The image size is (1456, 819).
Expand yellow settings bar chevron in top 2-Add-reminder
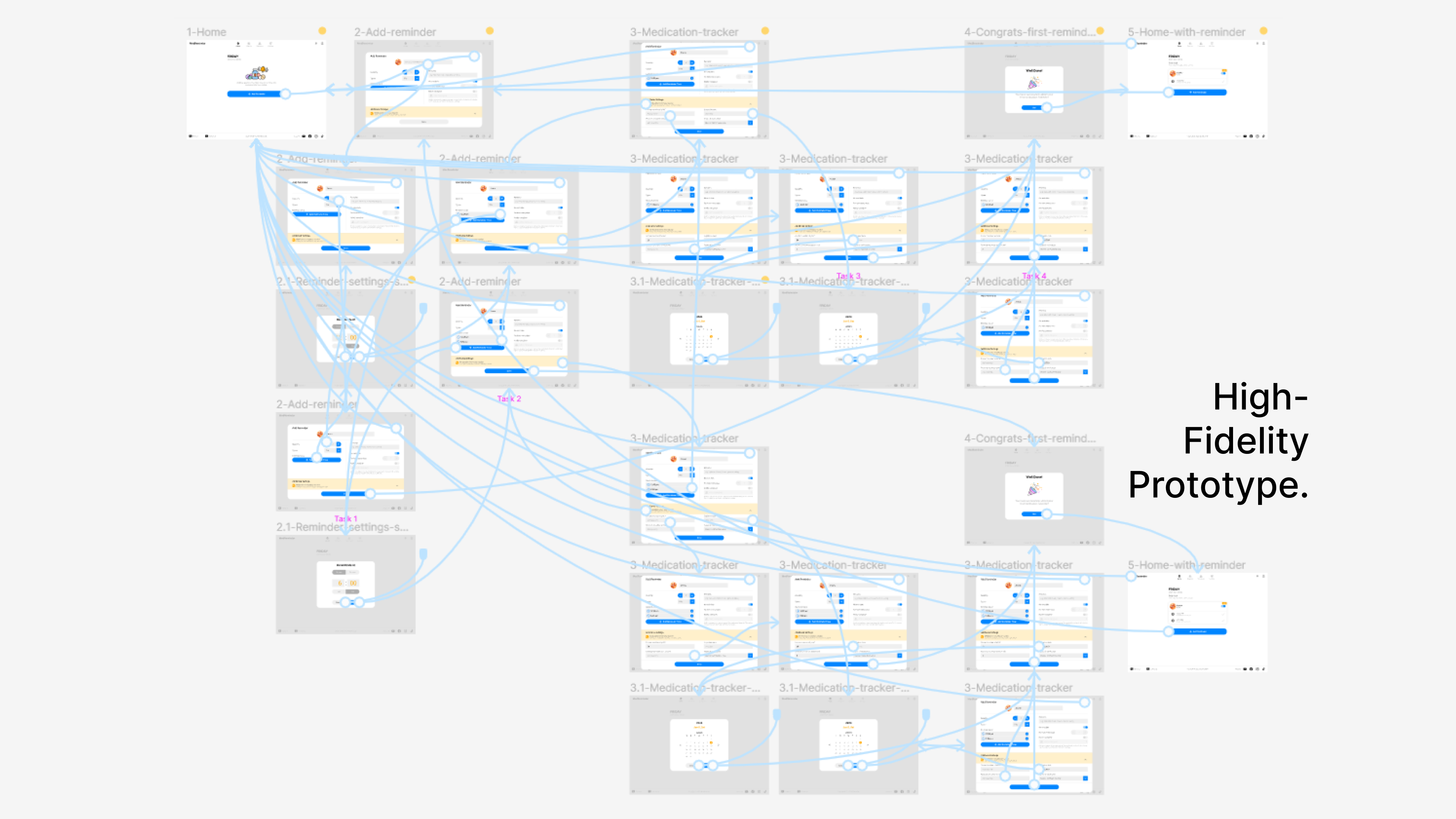point(475,113)
